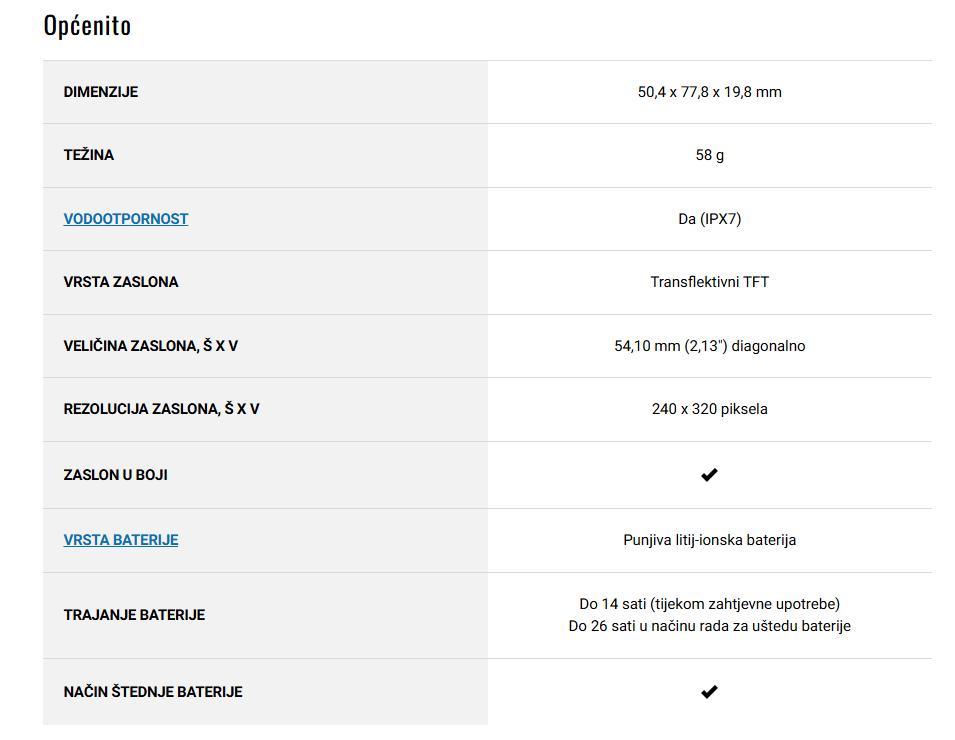Viewport: 955px width, 740px height.
Task: Open the VRSTA BATERIJE link
Action: [x=121, y=540]
